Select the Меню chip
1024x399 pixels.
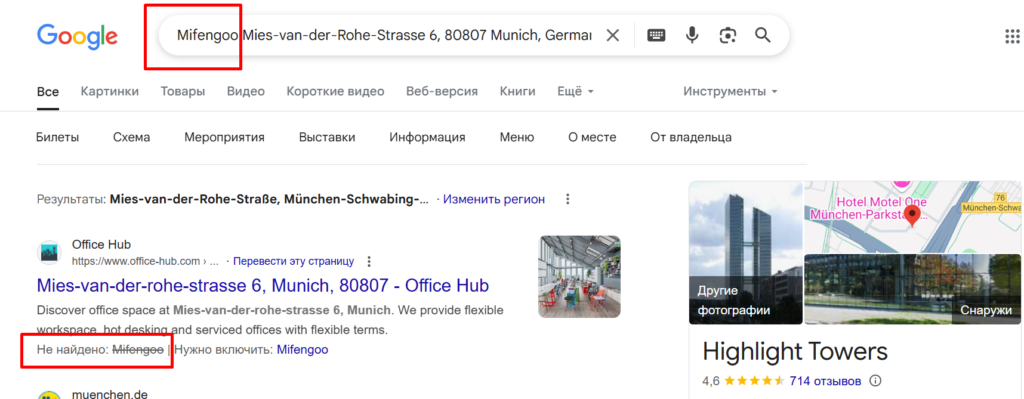(x=517, y=137)
